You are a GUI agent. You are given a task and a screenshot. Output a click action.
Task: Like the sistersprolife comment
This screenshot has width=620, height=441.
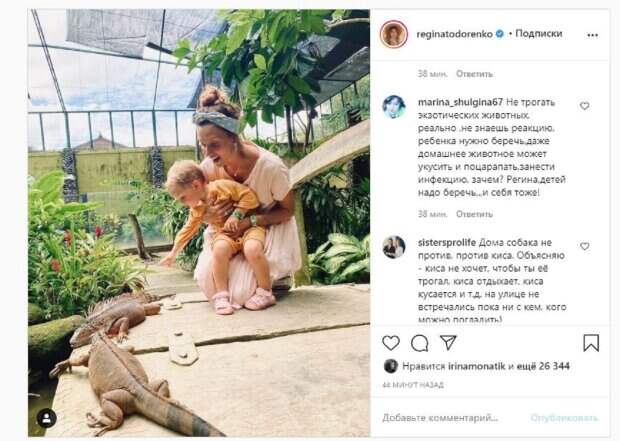pyautogui.click(x=585, y=246)
